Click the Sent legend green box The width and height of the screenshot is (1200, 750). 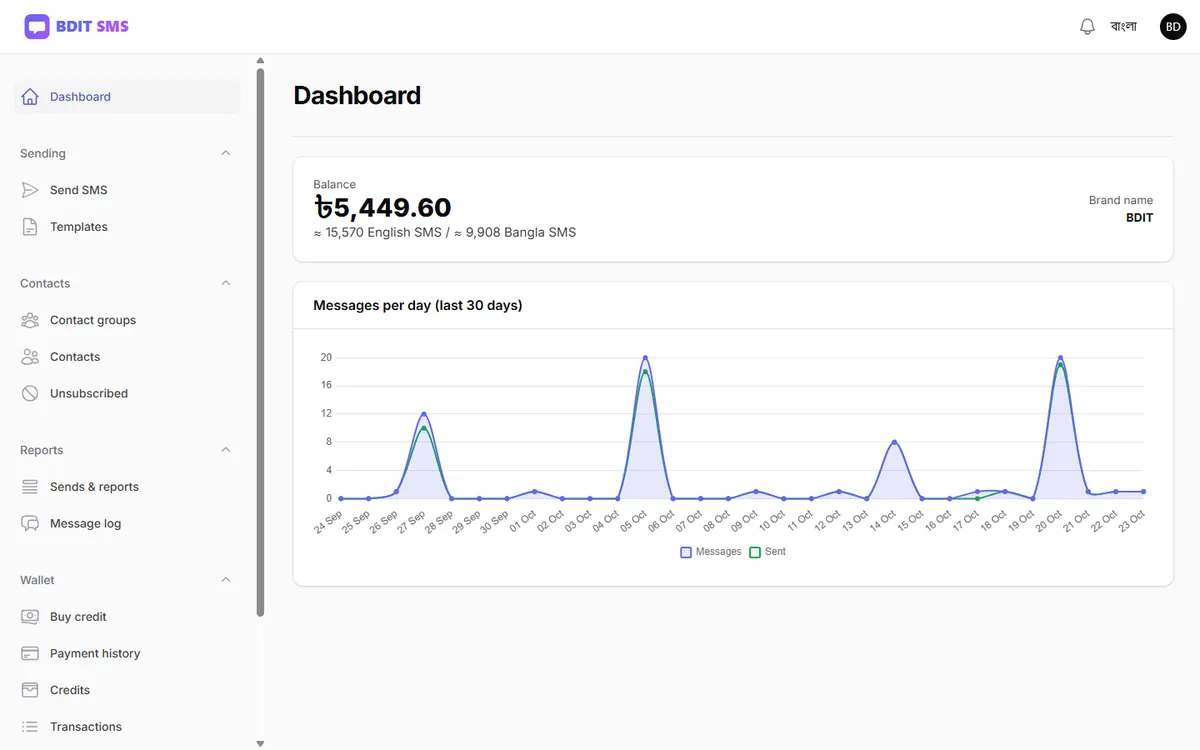755,552
